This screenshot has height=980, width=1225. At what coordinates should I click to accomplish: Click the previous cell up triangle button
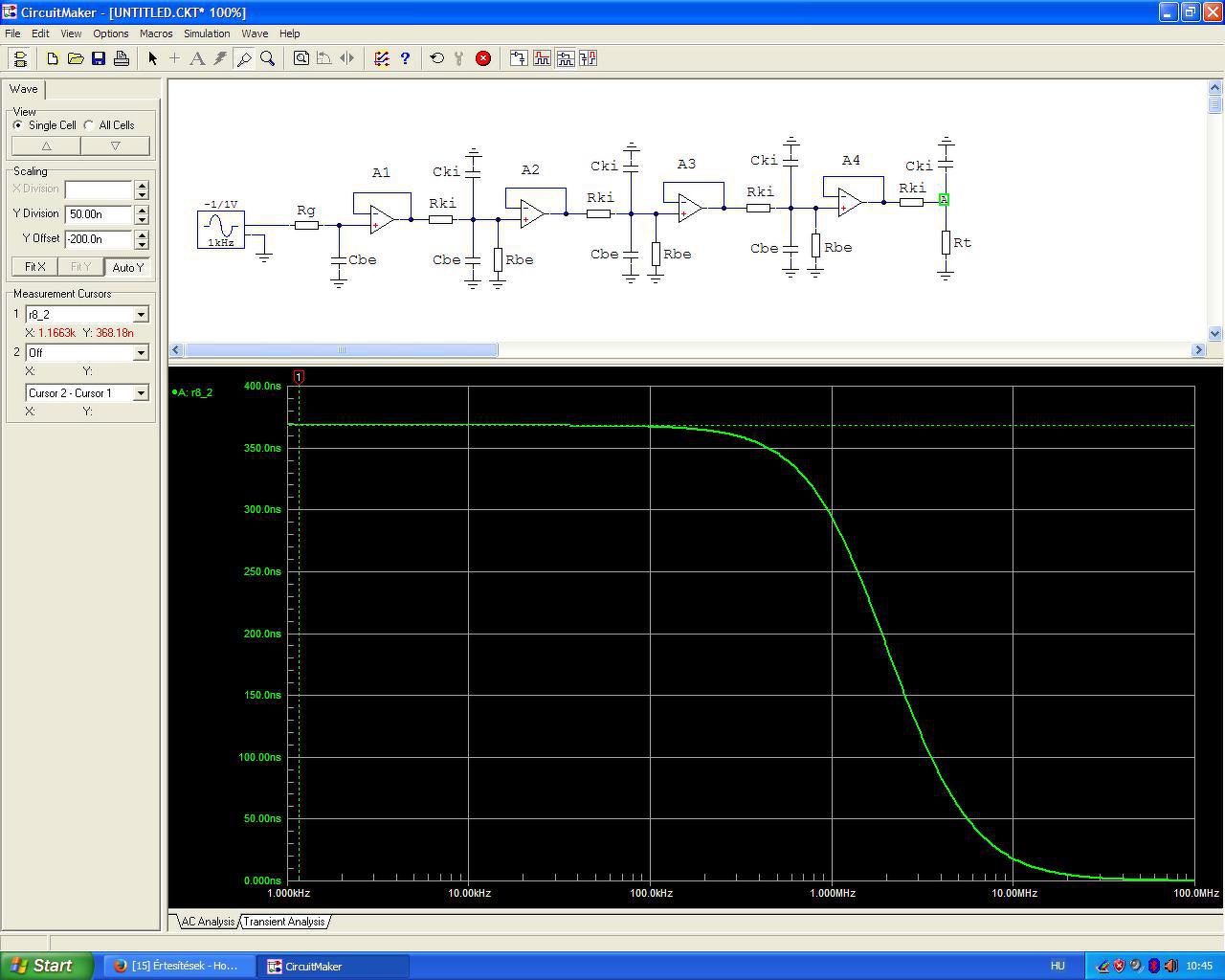pos(46,145)
